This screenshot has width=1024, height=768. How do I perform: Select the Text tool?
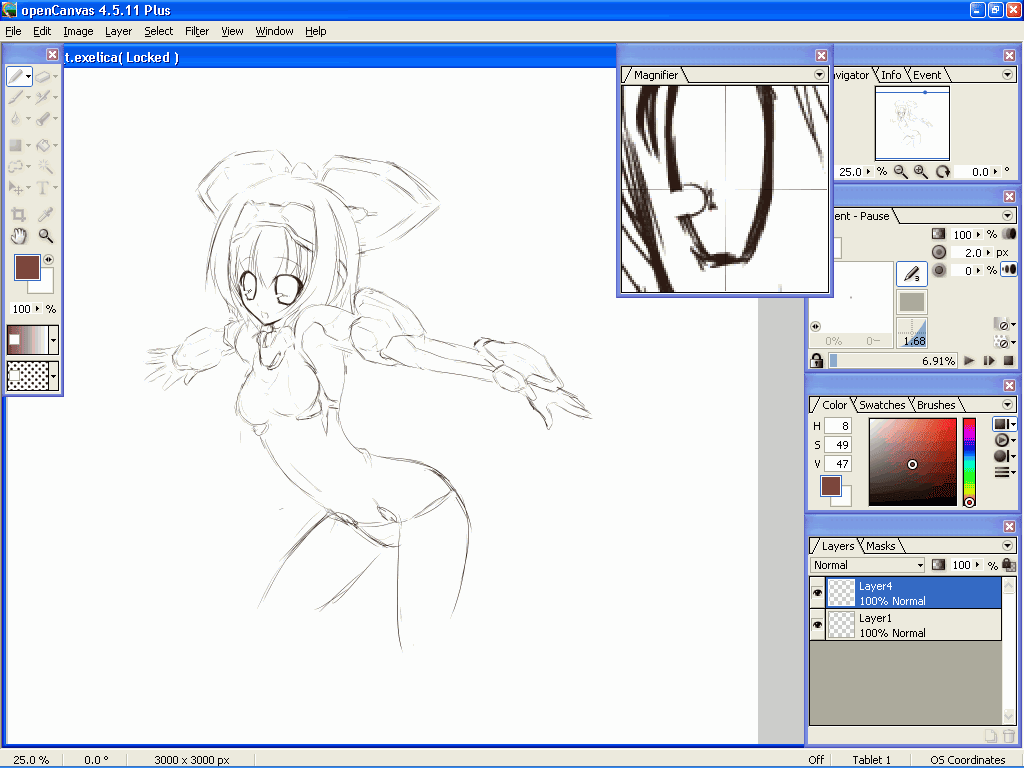pyautogui.click(x=42, y=188)
